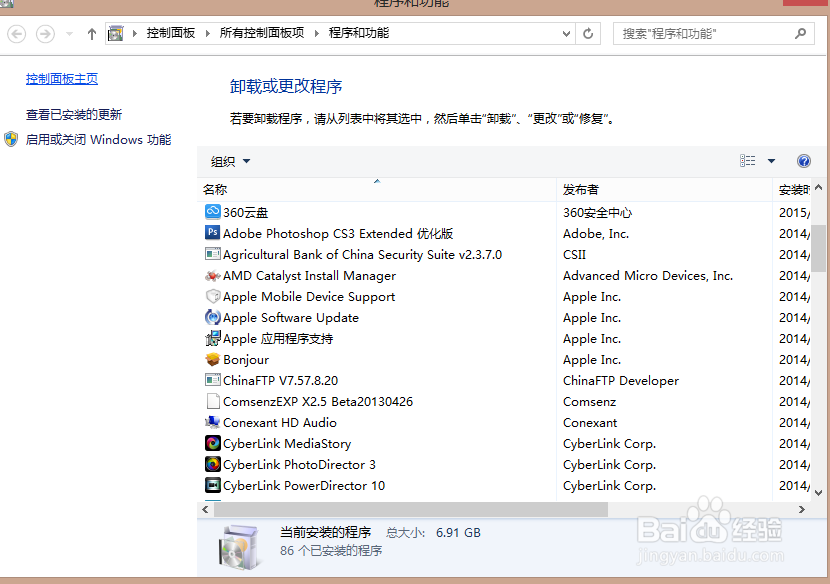Go back with the left arrow button

click(x=16, y=34)
